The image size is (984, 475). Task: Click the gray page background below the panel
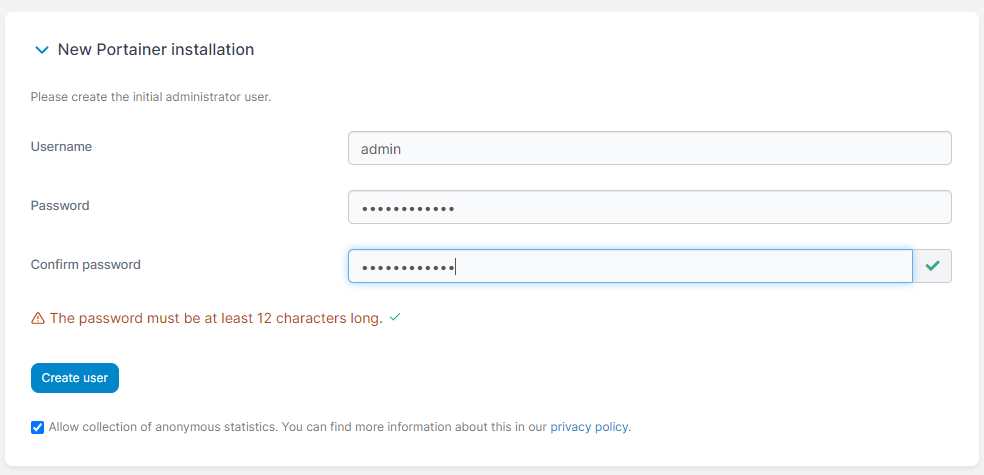492,470
